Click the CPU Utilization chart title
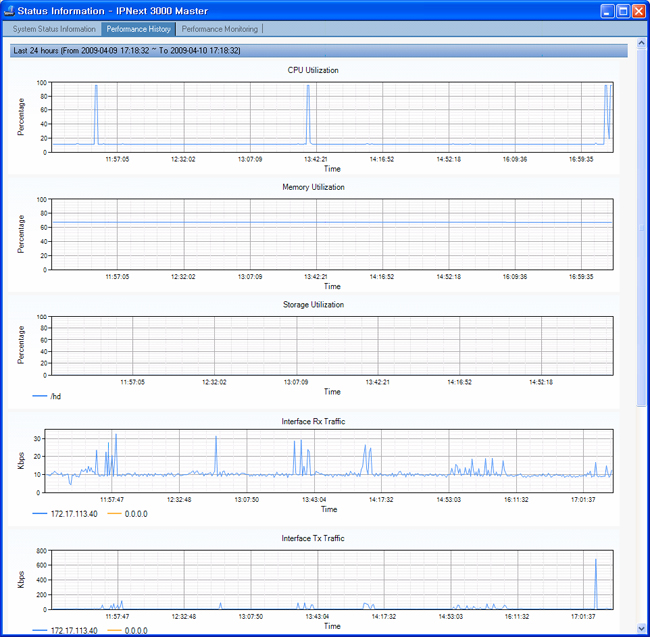The height and width of the screenshot is (637, 650). 312,71
